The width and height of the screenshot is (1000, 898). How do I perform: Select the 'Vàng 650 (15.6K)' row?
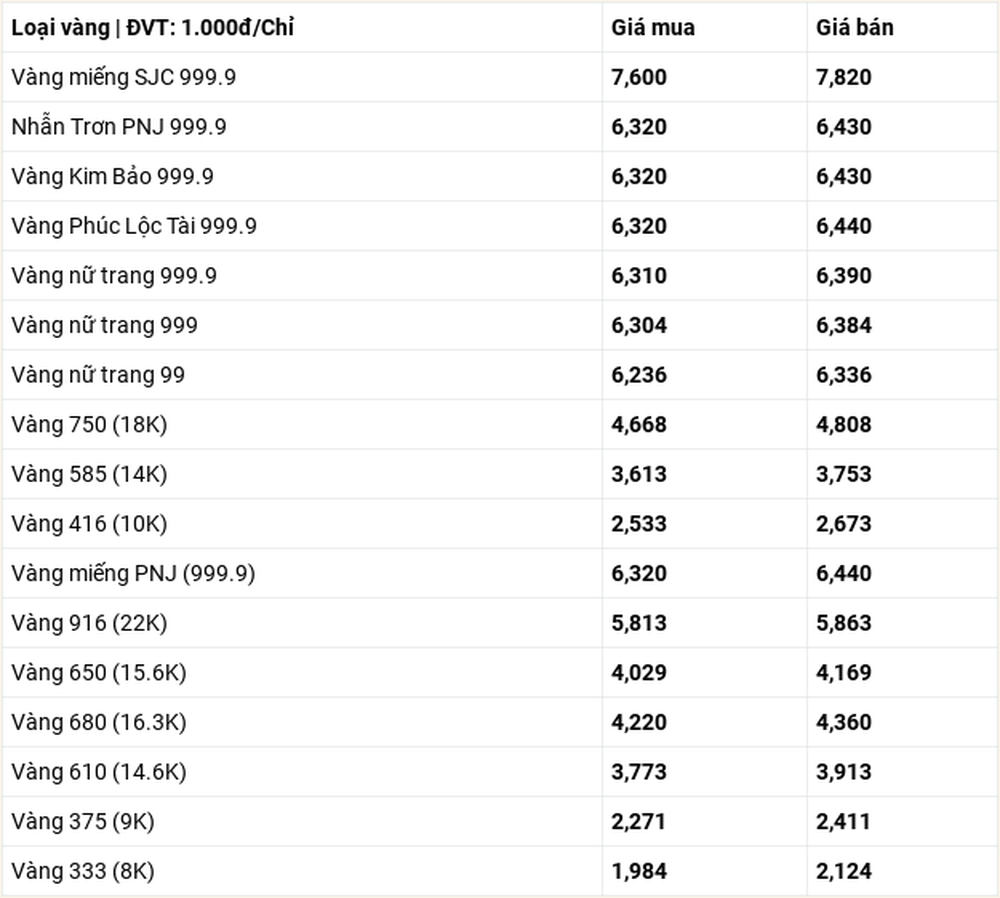pyautogui.click(x=500, y=673)
